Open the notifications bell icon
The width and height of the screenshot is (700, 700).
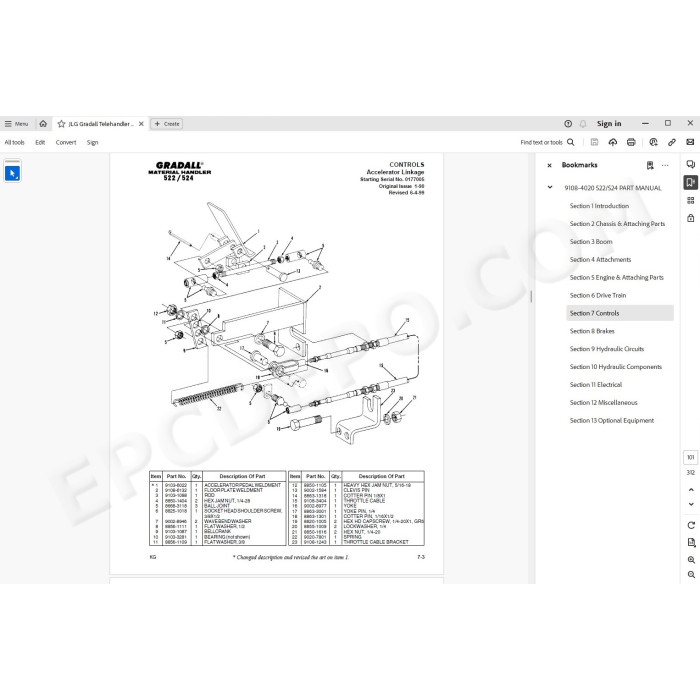coord(583,124)
